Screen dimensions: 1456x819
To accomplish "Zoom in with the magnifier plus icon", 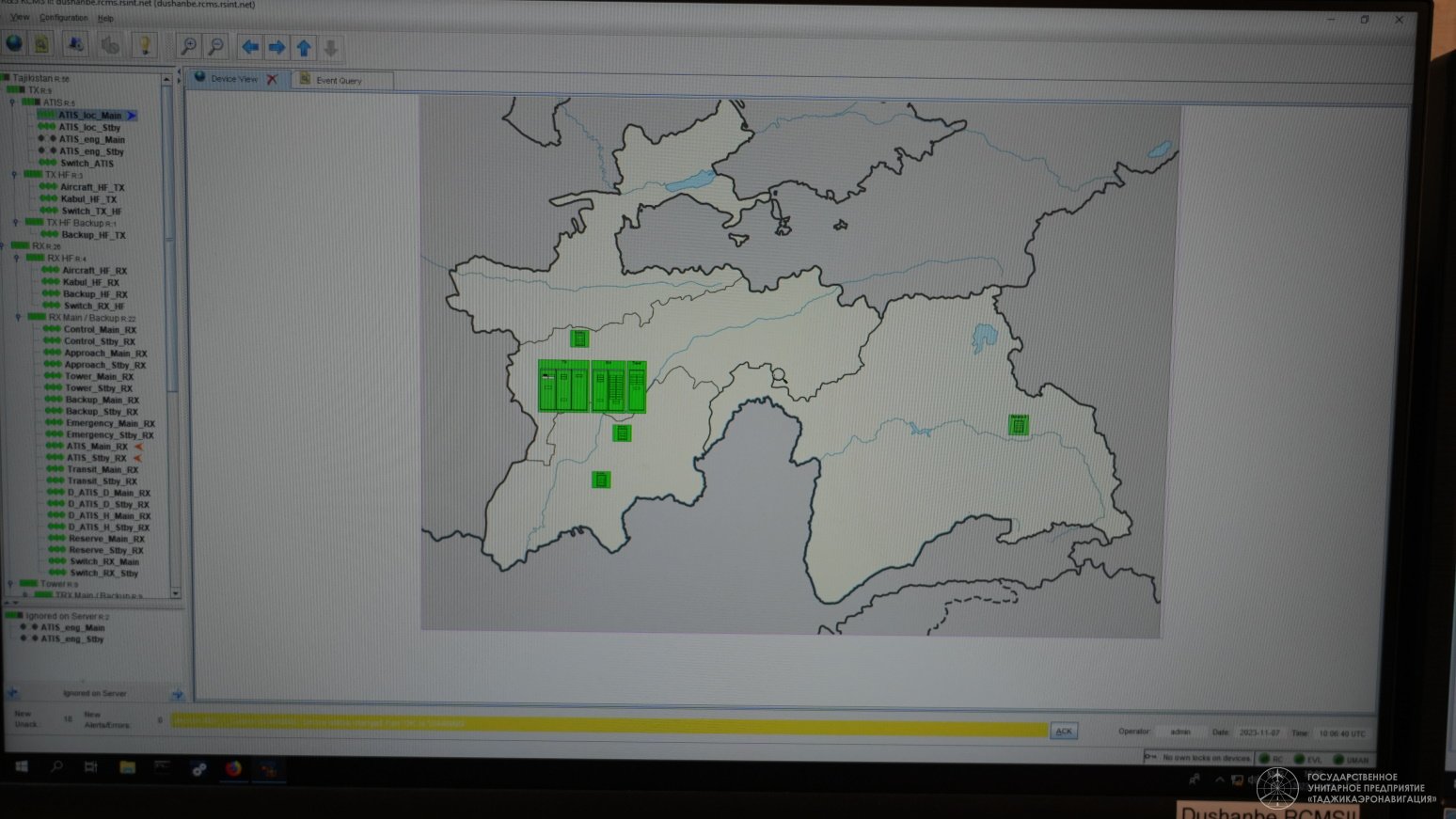I will pos(189,46).
